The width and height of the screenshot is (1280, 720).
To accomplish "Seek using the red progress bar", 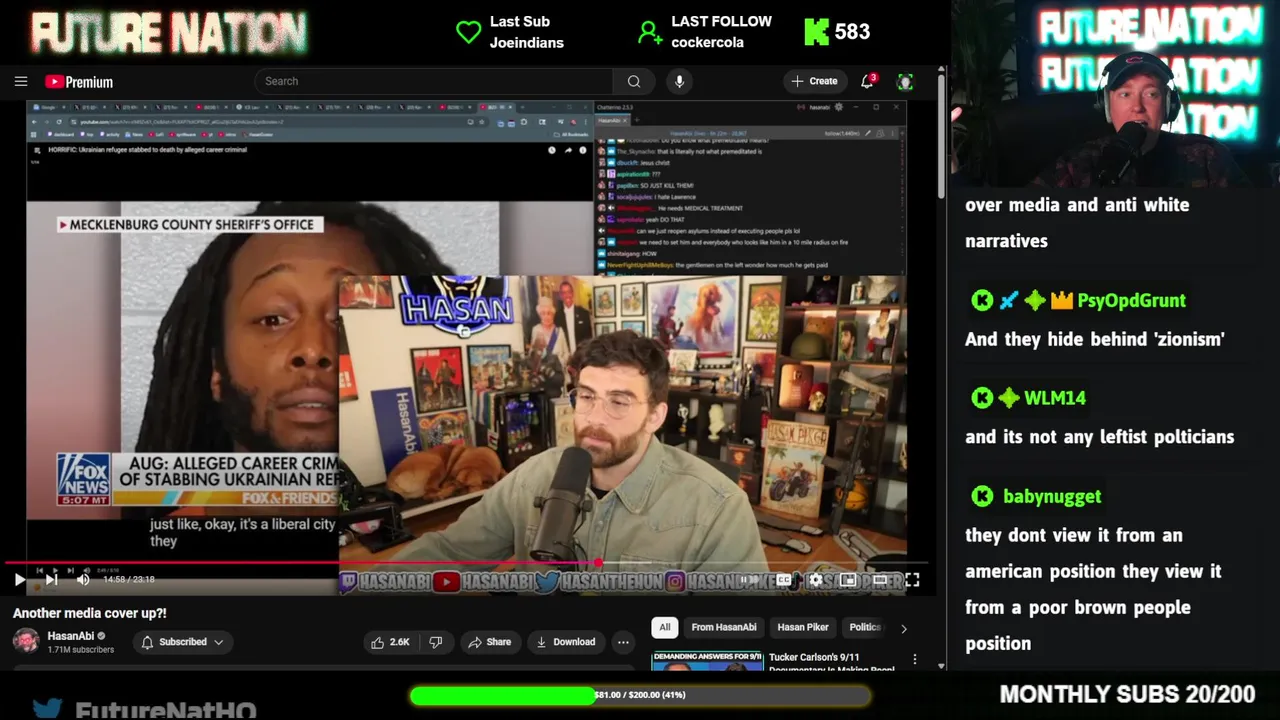I will [468, 562].
